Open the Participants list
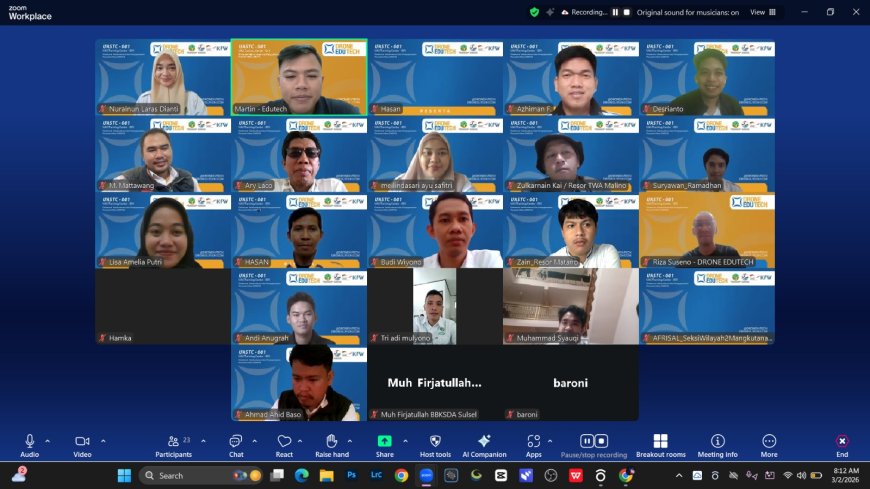 coord(172,442)
